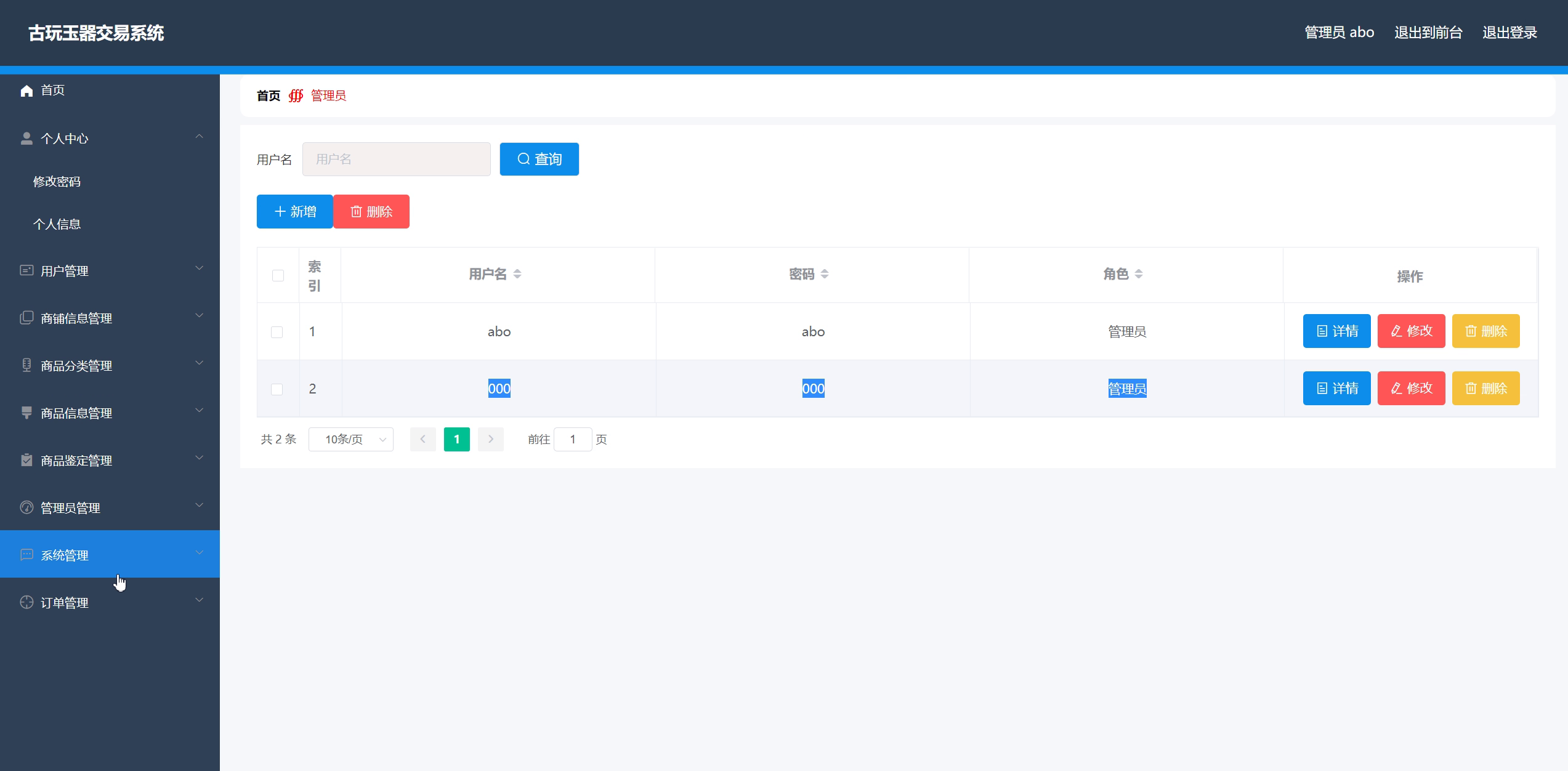
Task: Go to next page arrow
Action: point(491,439)
